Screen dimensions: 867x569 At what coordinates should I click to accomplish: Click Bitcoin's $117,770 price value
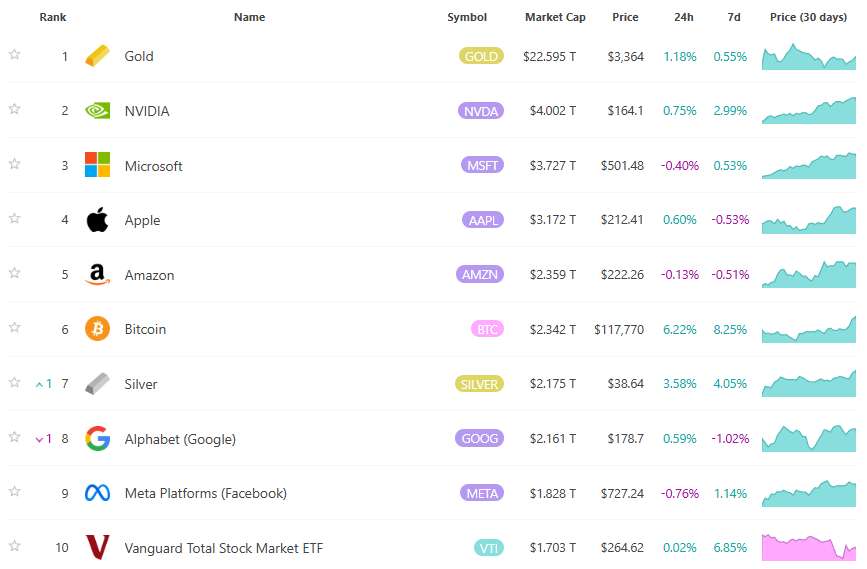point(619,330)
